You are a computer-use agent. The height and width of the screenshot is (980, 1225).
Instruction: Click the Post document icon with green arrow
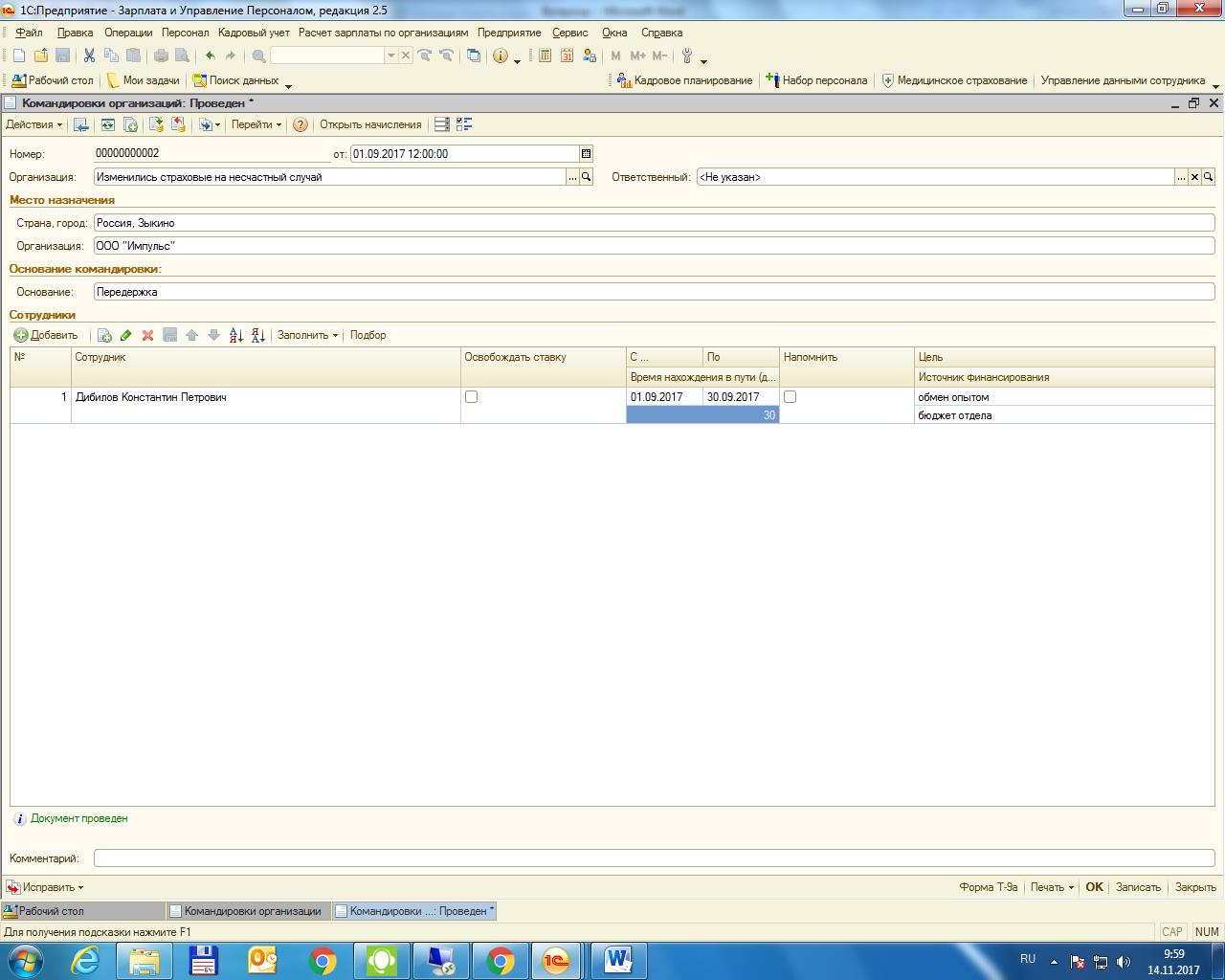(156, 124)
